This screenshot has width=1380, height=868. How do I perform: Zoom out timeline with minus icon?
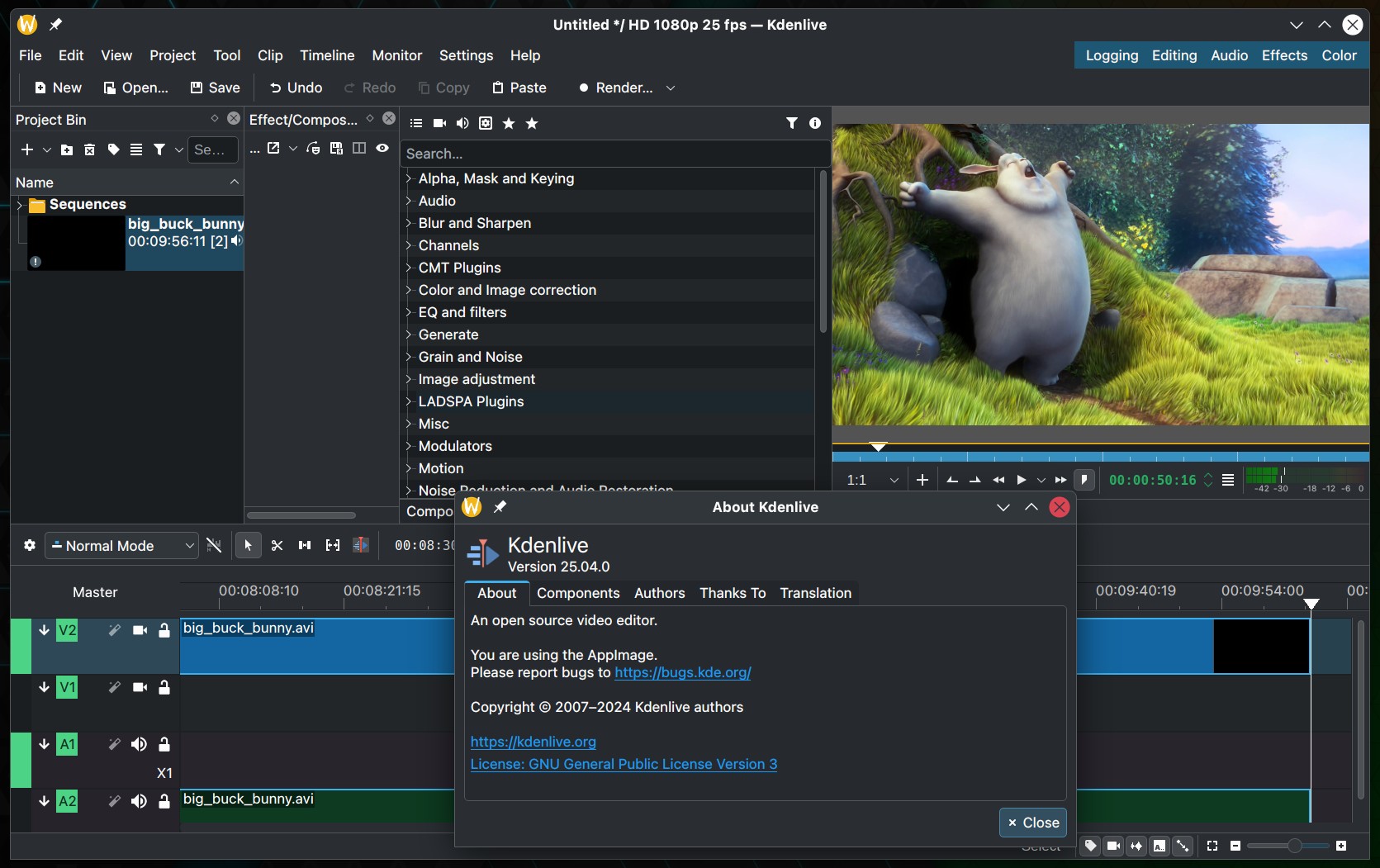click(x=1235, y=846)
